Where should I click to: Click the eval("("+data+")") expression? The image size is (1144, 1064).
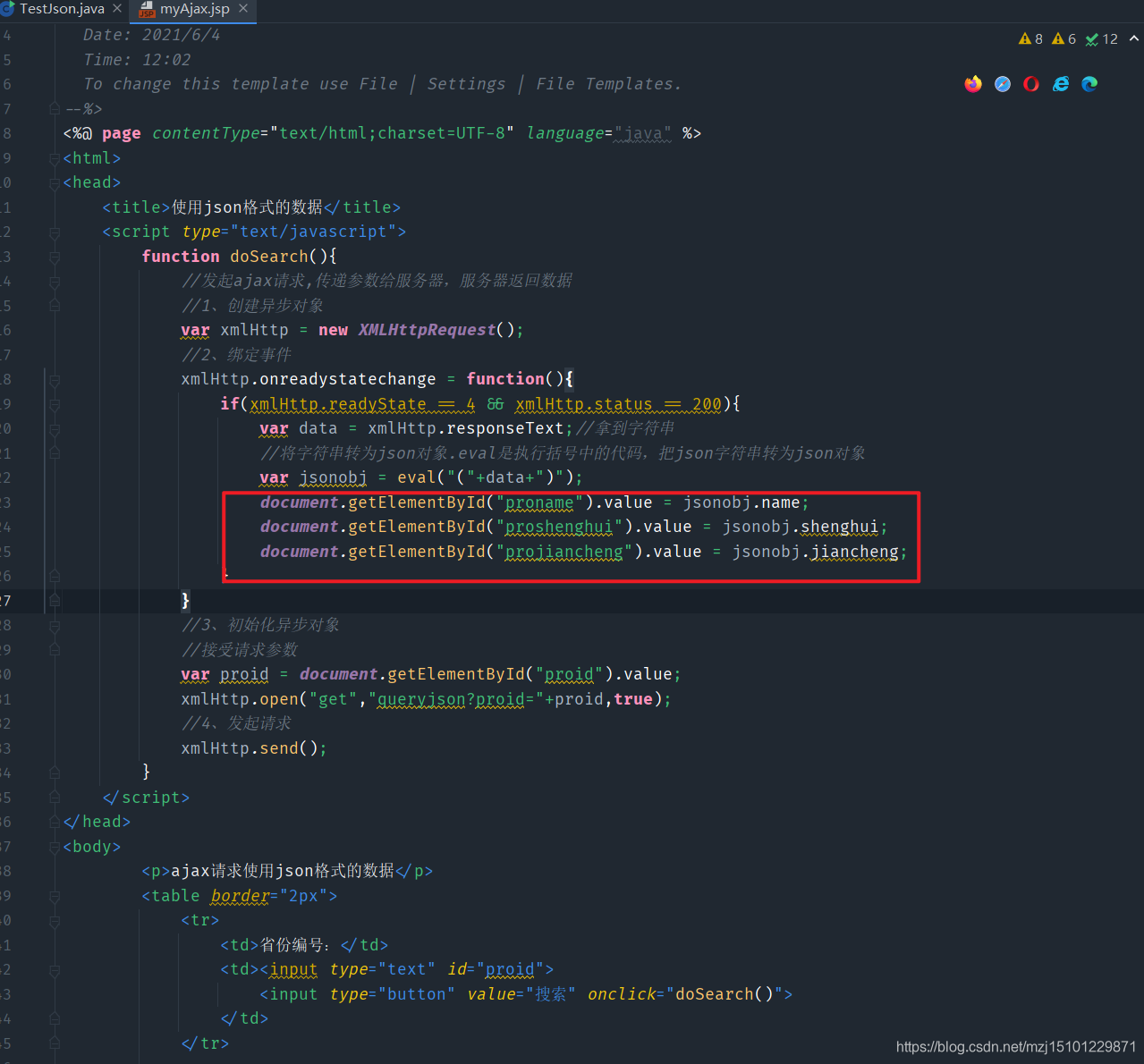coord(486,477)
